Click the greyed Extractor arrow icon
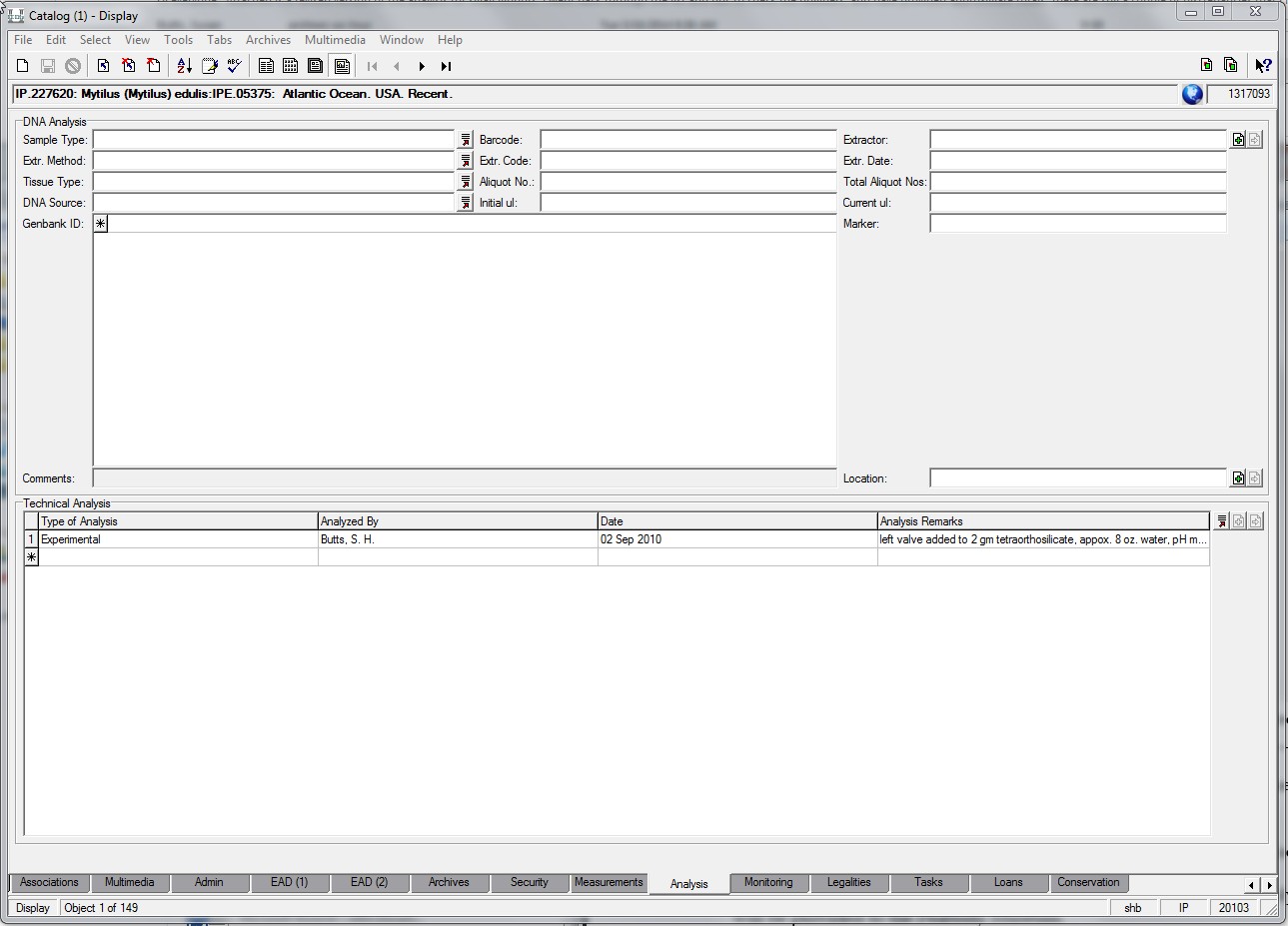 (x=1256, y=140)
